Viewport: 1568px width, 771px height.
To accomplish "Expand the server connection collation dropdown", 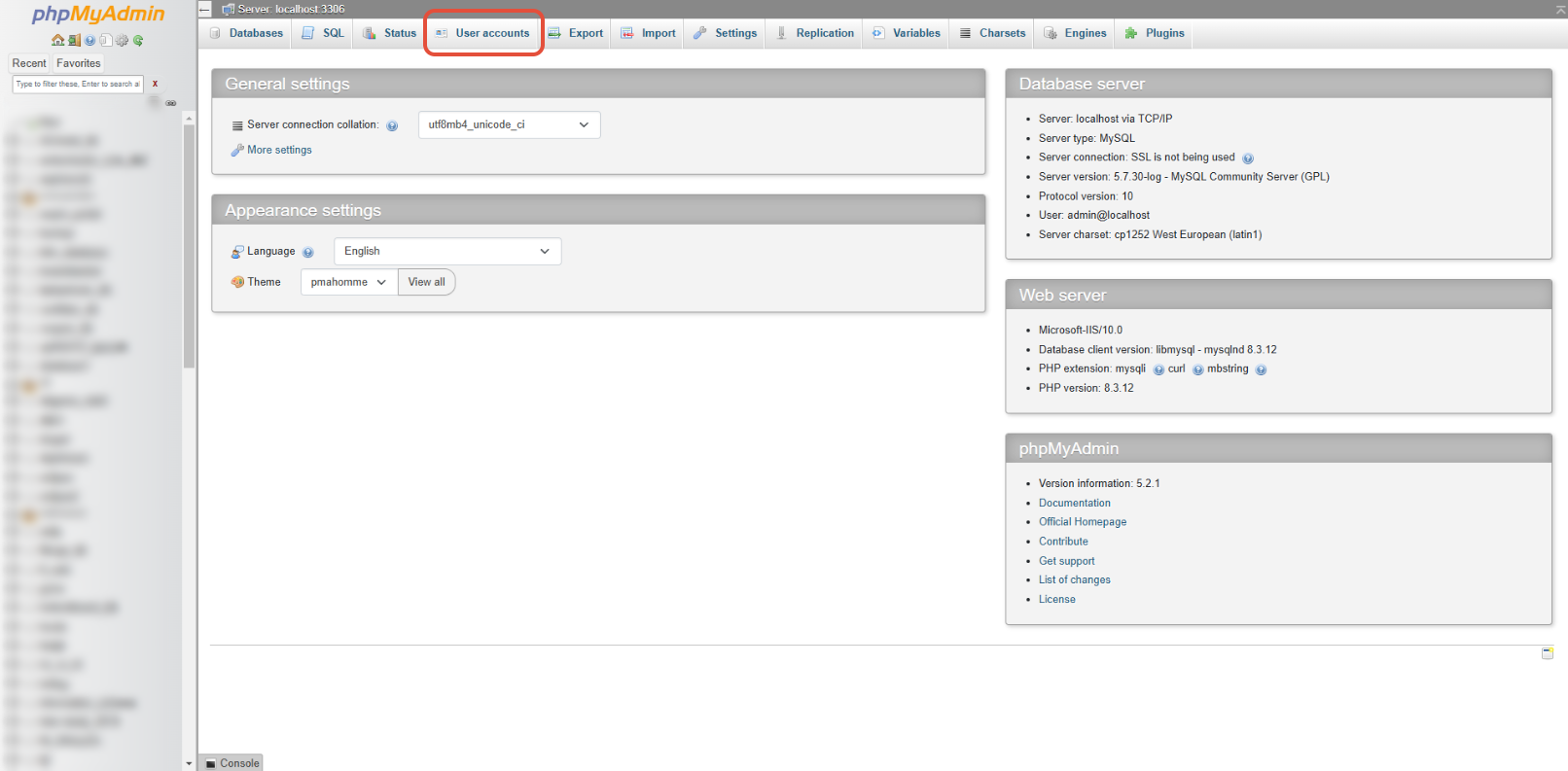I will (x=509, y=124).
